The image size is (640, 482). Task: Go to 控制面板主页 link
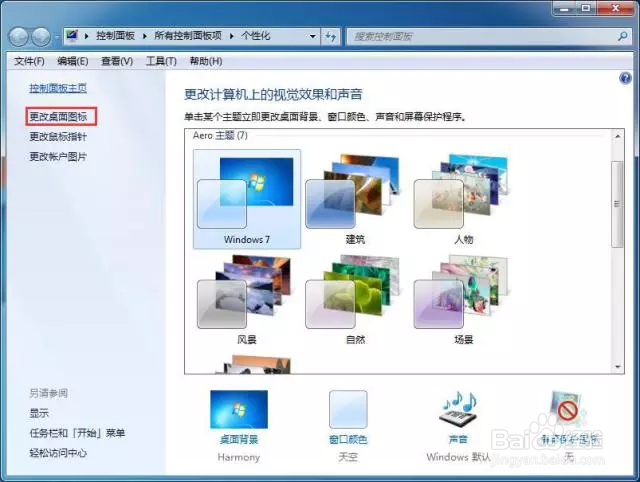click(x=58, y=88)
